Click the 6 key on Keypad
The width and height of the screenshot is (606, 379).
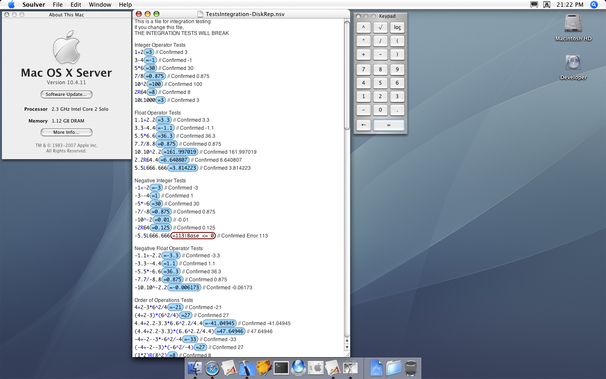(x=397, y=83)
